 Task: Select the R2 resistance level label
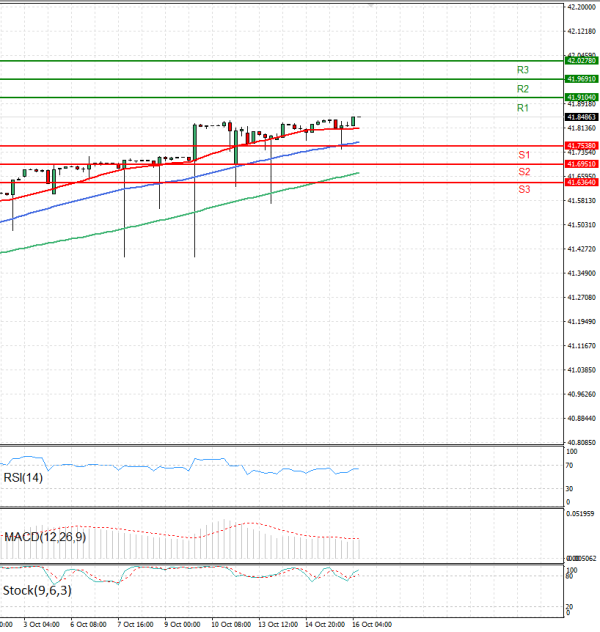click(x=522, y=89)
